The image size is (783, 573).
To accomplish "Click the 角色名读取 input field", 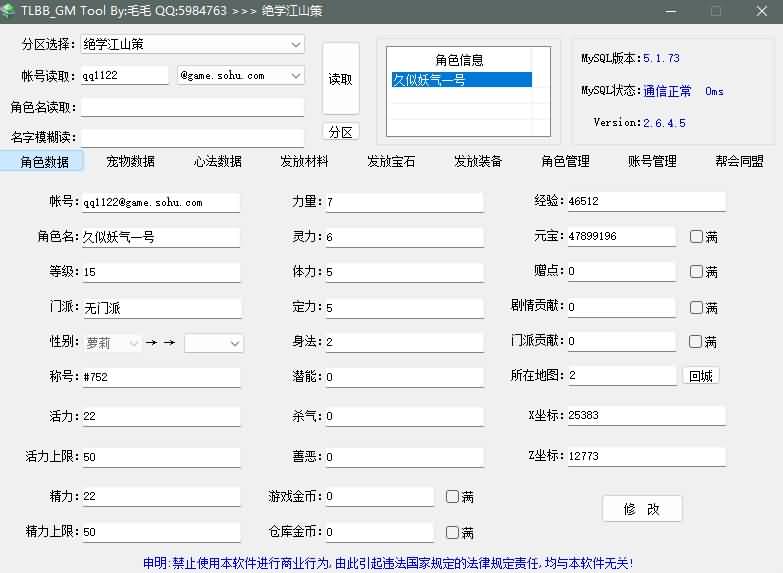I will 192,107.
